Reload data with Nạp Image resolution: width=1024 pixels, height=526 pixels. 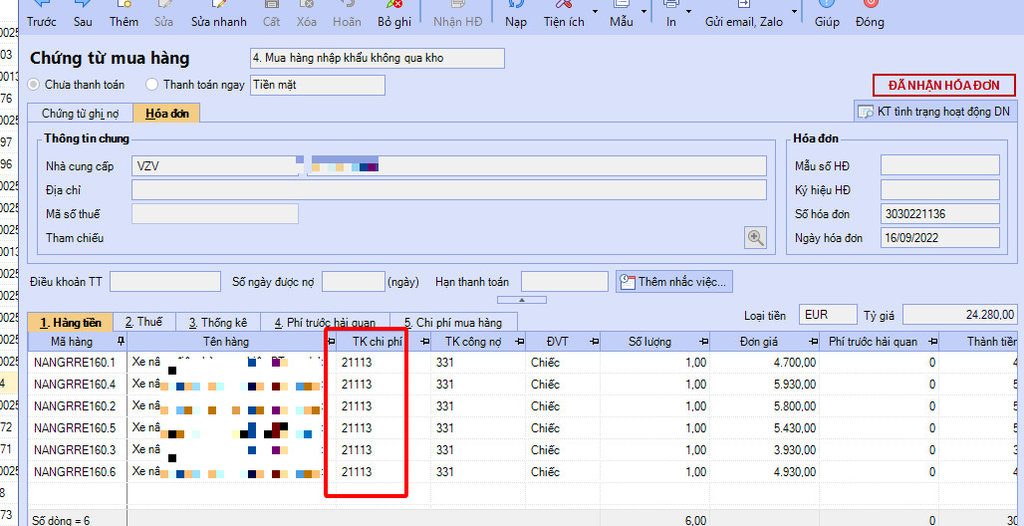coord(516,14)
